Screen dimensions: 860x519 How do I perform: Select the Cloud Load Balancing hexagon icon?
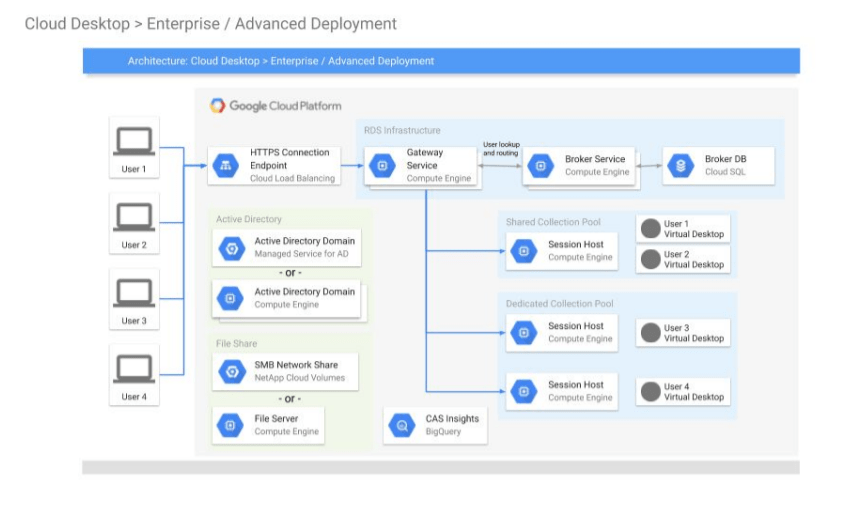(225, 165)
